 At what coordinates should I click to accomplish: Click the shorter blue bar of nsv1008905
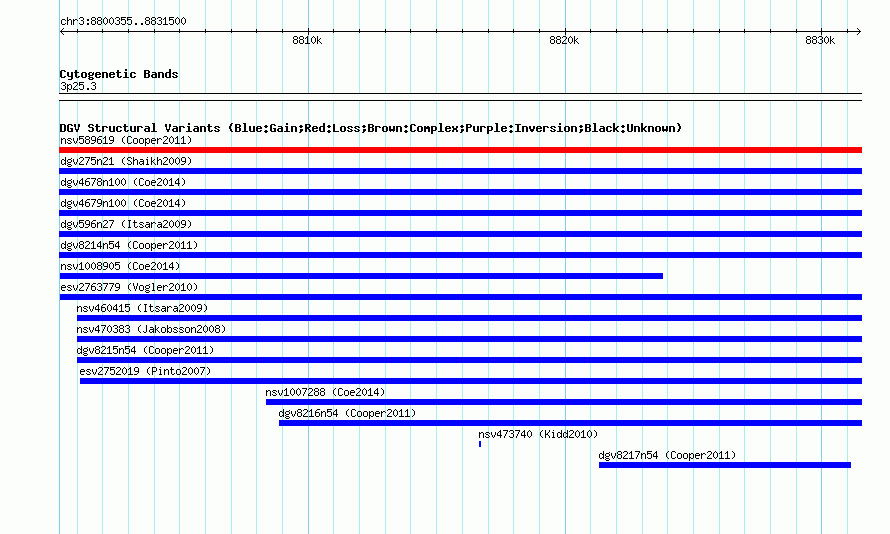[361, 276]
